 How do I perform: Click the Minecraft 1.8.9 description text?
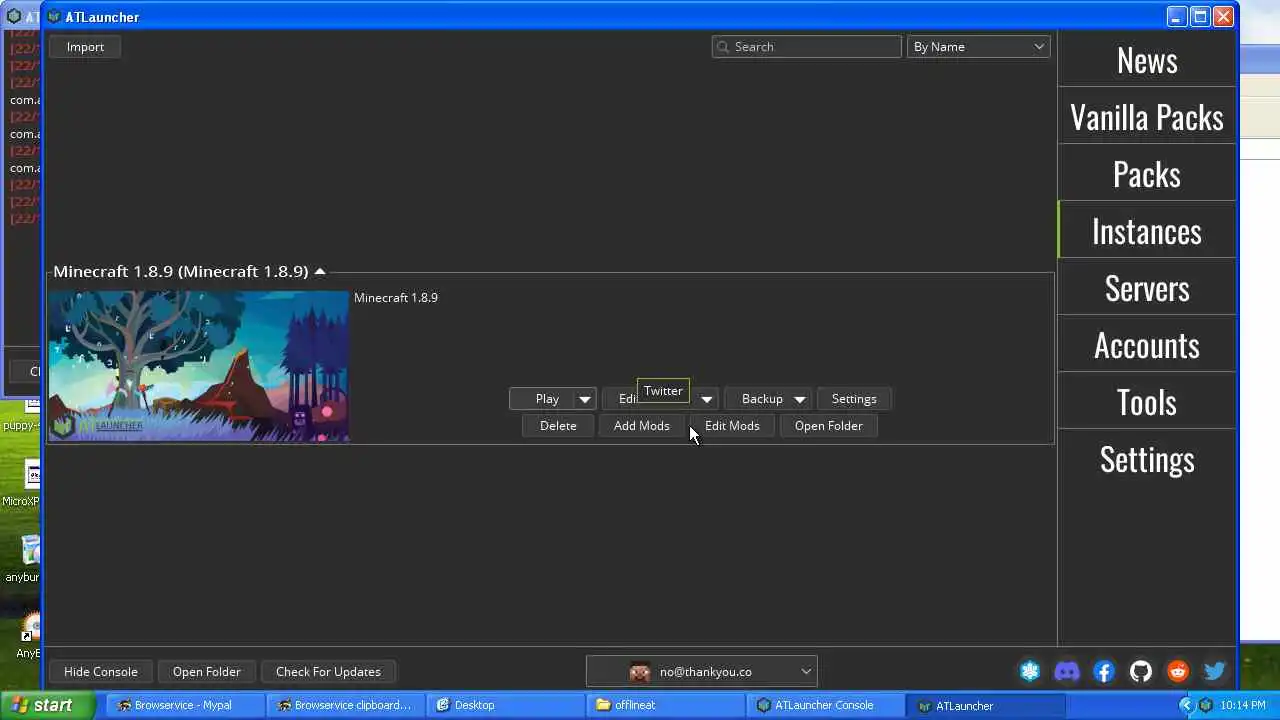pyautogui.click(x=396, y=297)
